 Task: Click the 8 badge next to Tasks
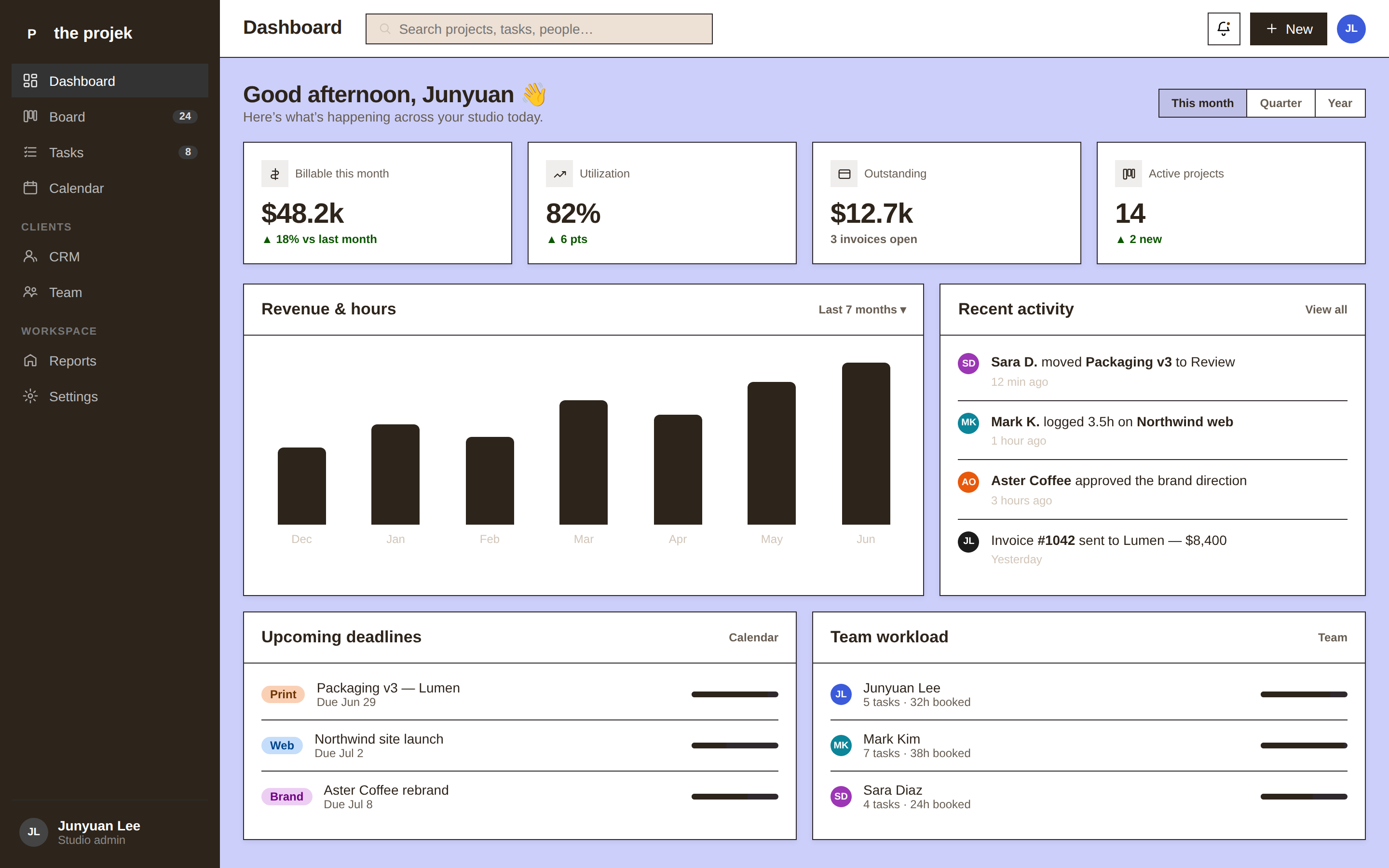(188, 152)
